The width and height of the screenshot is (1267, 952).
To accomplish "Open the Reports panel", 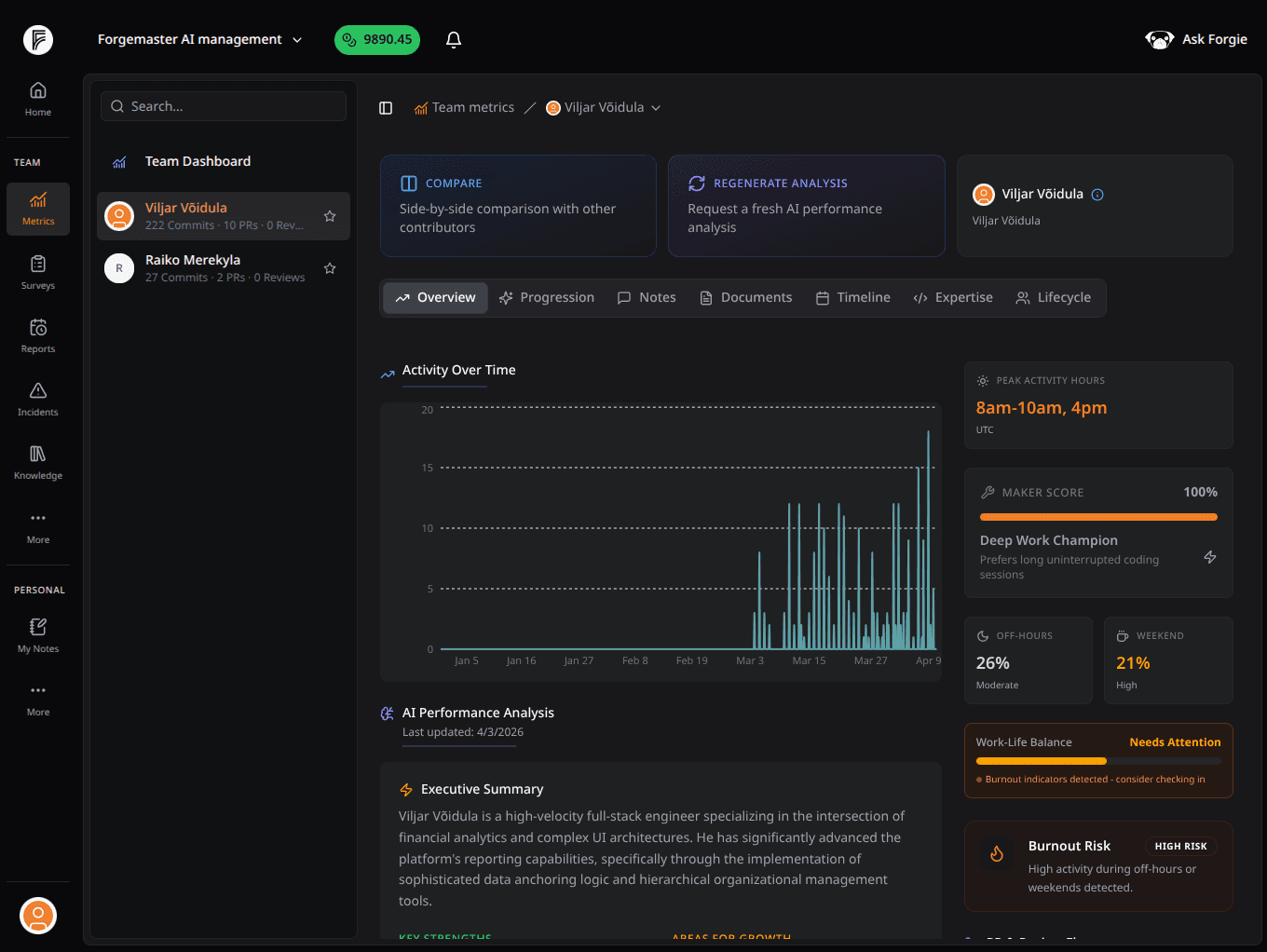I will click(x=37, y=335).
